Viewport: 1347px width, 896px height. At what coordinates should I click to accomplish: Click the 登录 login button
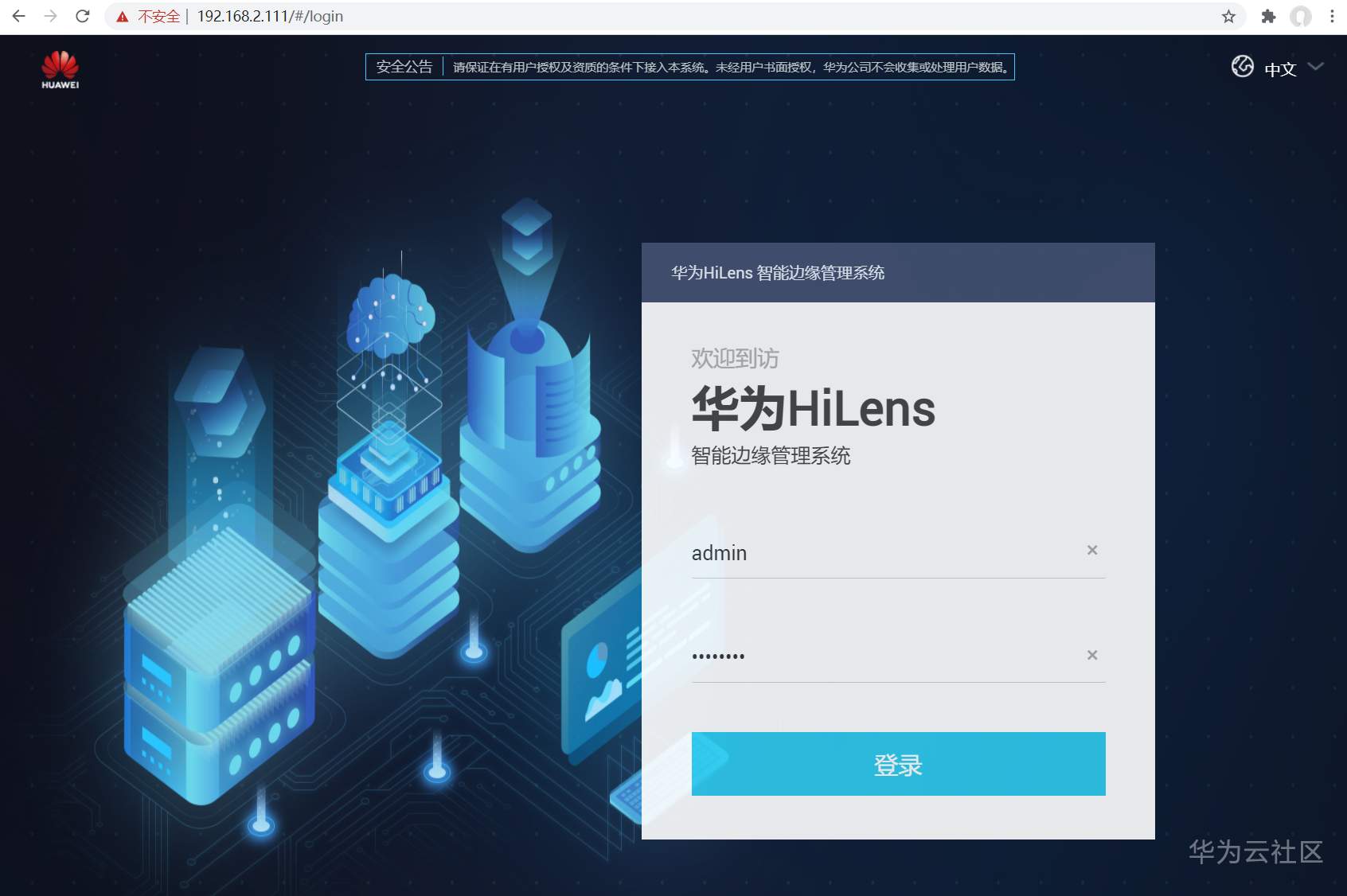point(898,764)
